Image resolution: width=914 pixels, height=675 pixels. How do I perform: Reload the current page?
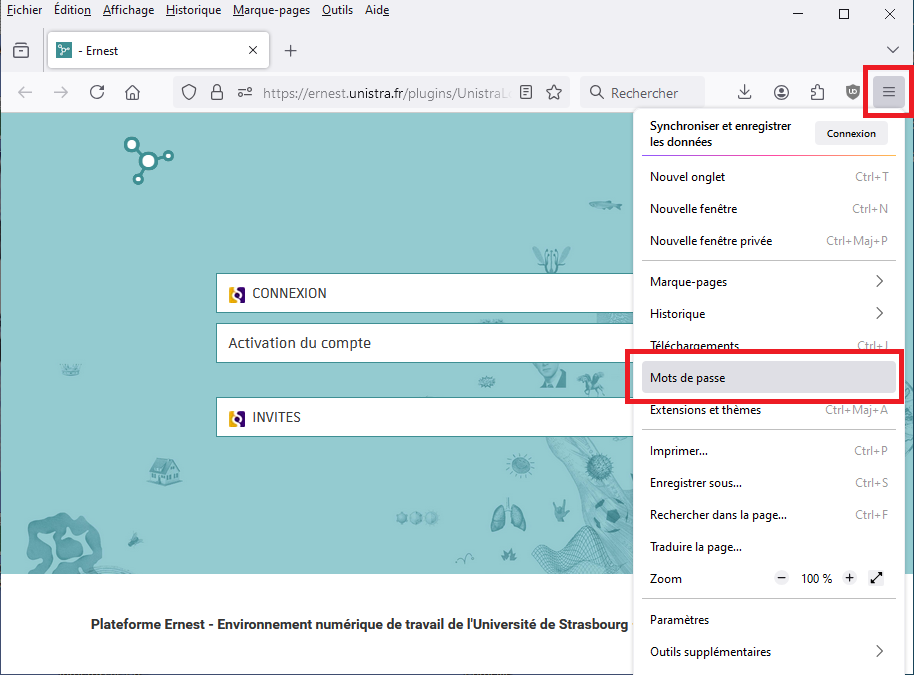(97, 93)
